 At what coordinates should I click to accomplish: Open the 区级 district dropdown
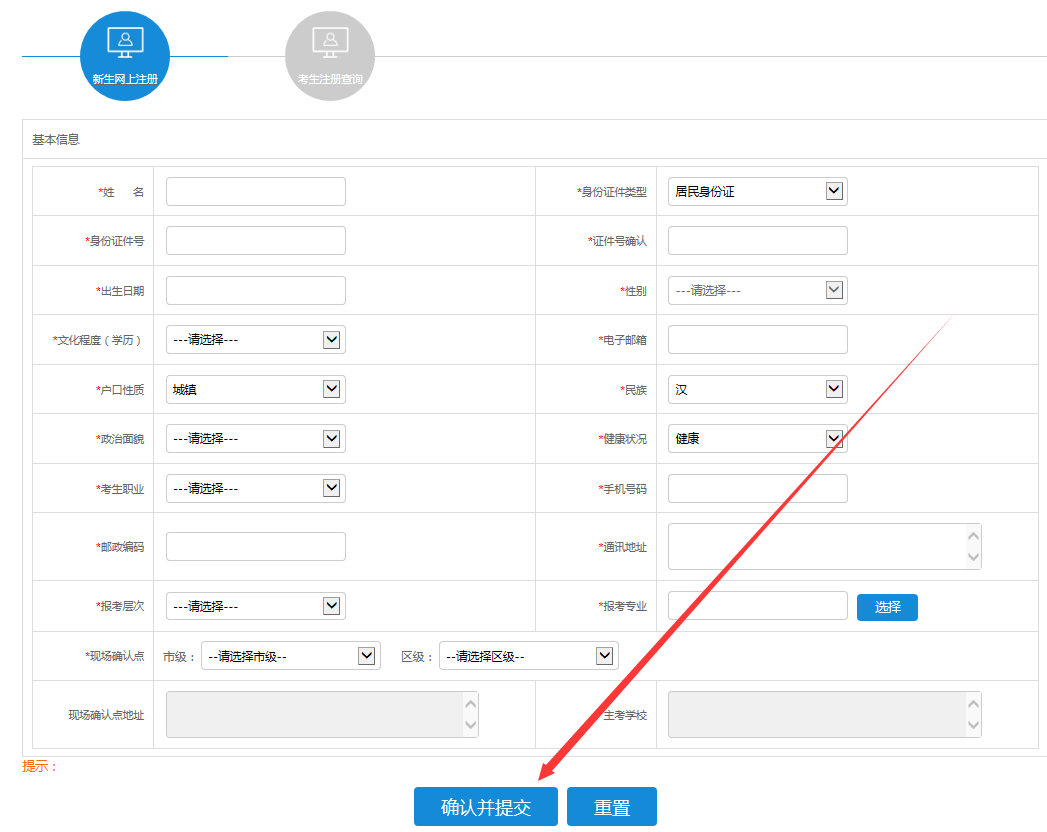point(528,656)
